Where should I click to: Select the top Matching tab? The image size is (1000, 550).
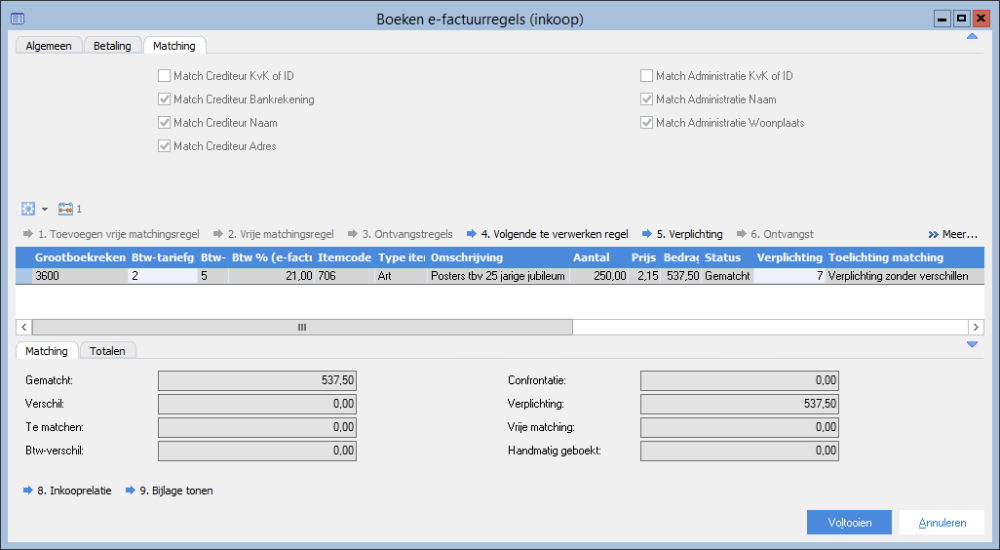click(x=174, y=46)
